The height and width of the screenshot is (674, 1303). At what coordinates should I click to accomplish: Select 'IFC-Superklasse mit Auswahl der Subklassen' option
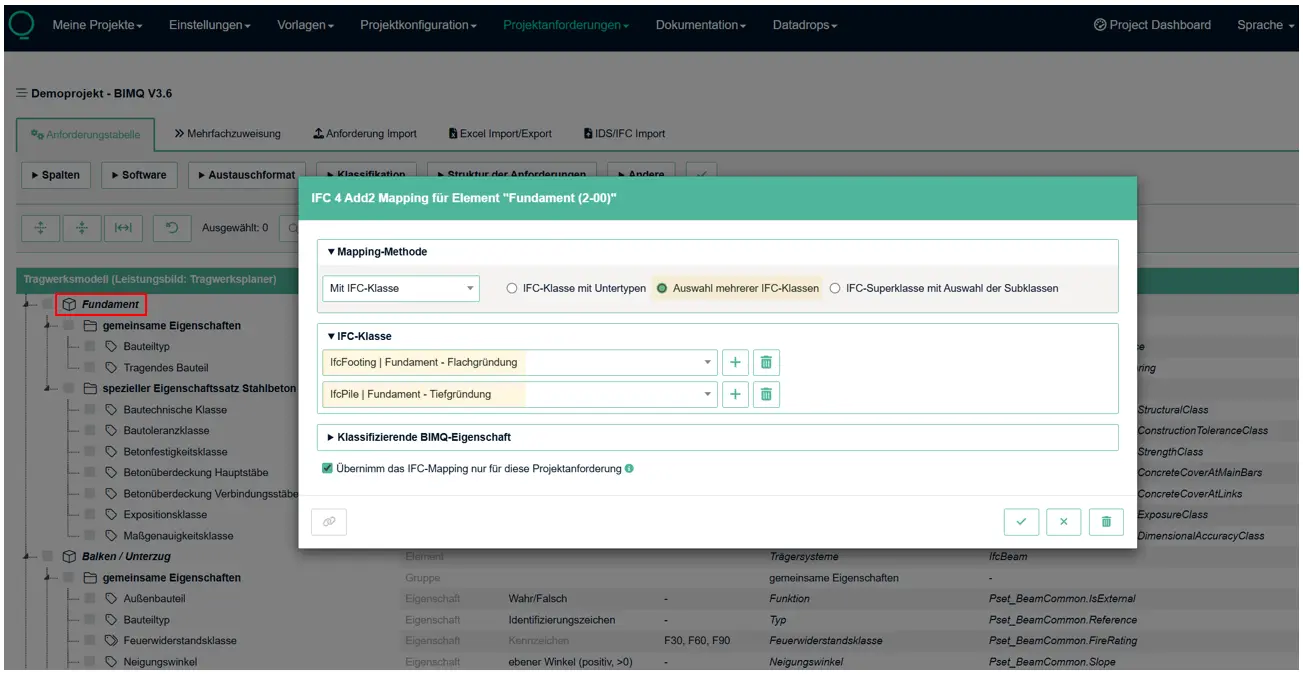point(836,288)
